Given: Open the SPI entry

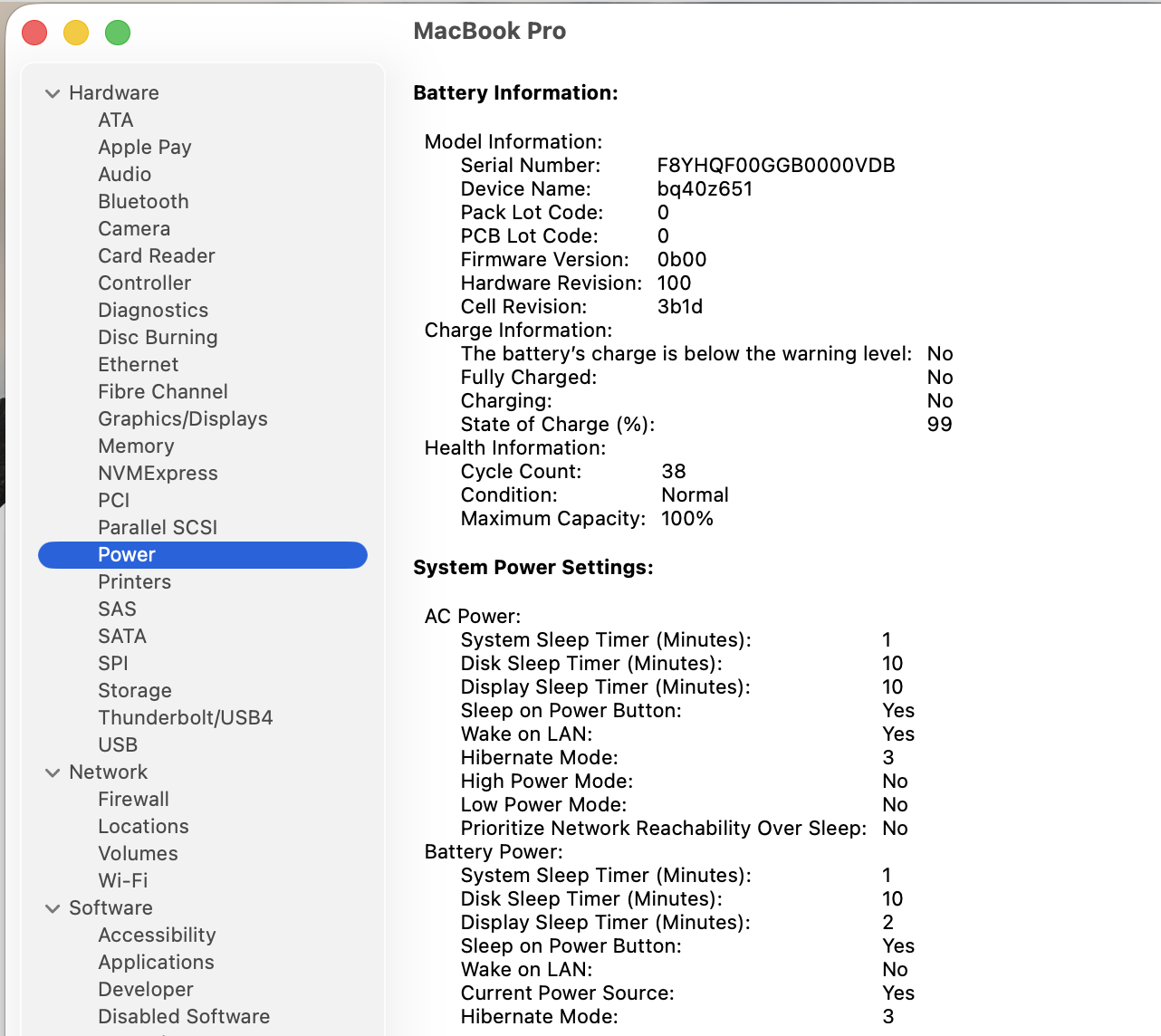Looking at the screenshot, I should [113, 664].
